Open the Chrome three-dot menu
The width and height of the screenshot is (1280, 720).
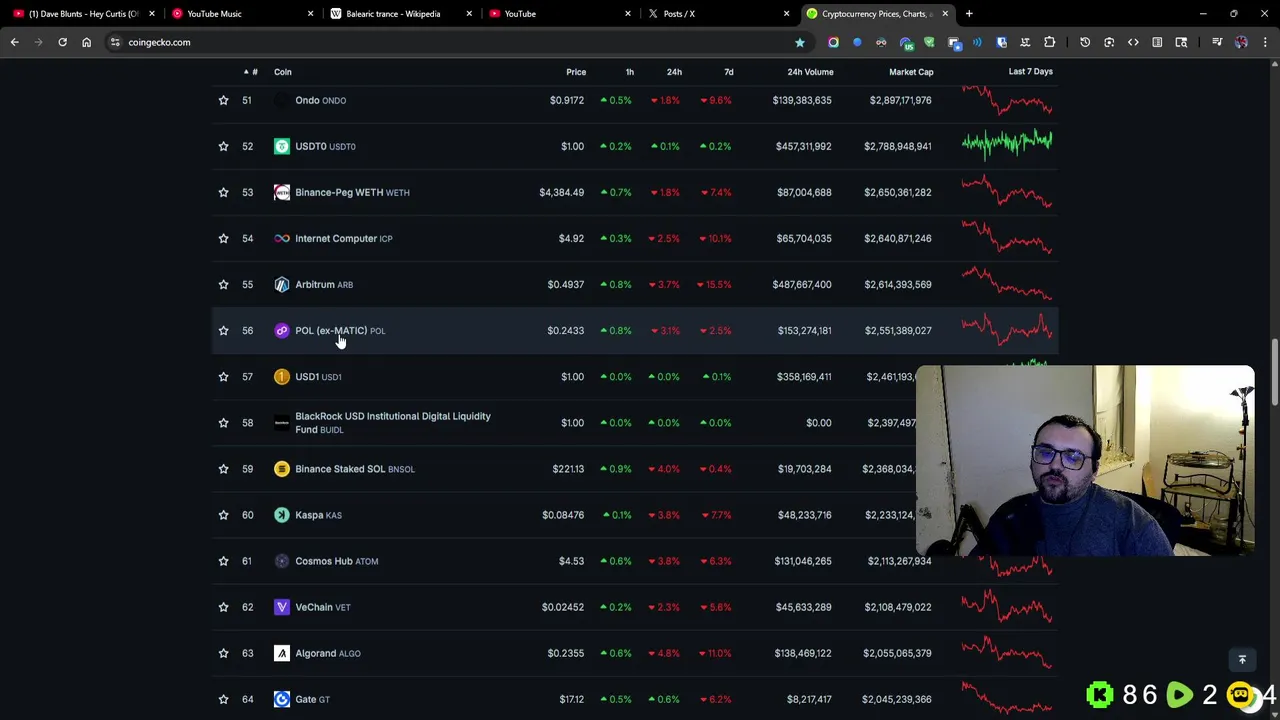click(1265, 42)
